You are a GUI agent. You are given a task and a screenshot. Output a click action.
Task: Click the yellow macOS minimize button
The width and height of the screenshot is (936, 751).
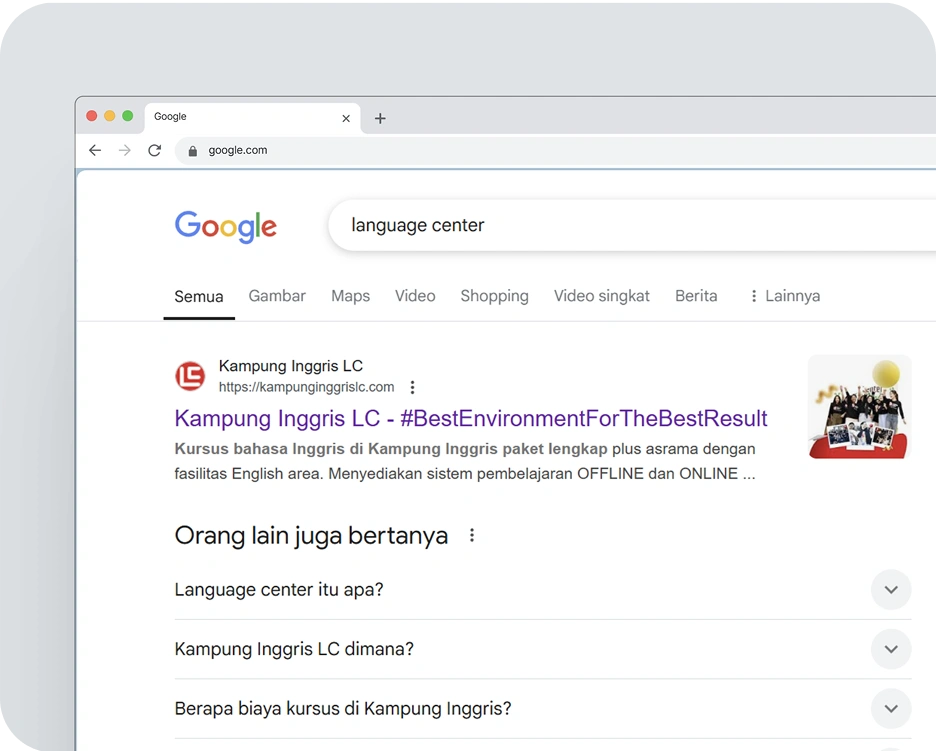[x=110, y=115]
